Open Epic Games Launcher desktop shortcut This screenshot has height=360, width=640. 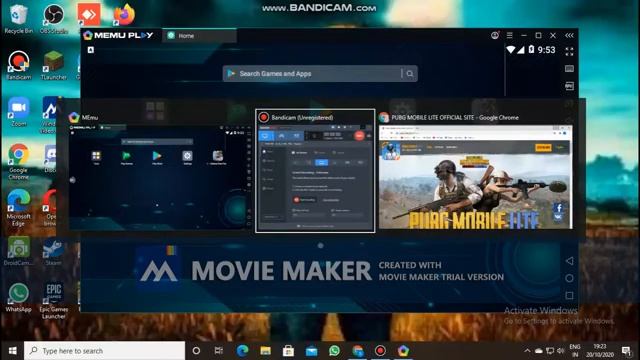(x=53, y=301)
